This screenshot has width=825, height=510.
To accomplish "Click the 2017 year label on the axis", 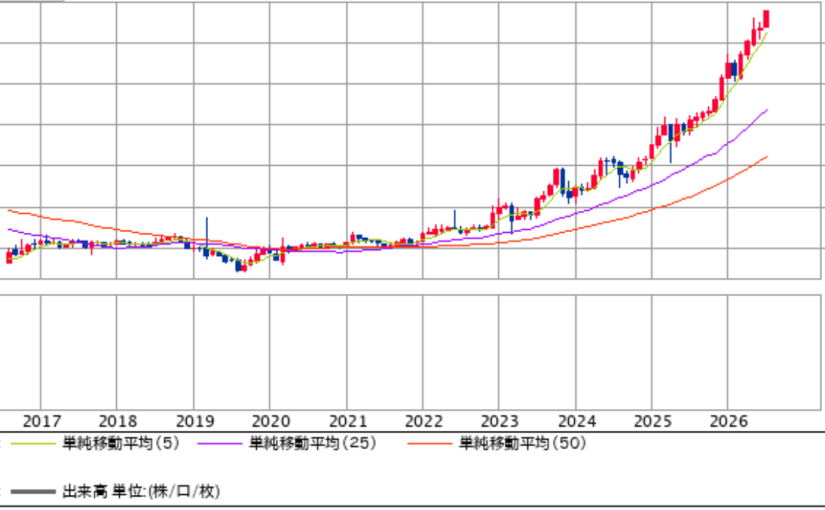I will coord(42,422).
